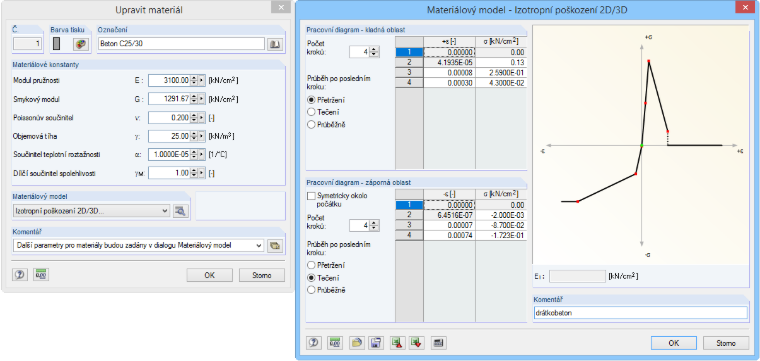Click cell 4.3000E-02 in positive stress column
Image resolution: width=760 pixels, height=361 pixels.
501,83
